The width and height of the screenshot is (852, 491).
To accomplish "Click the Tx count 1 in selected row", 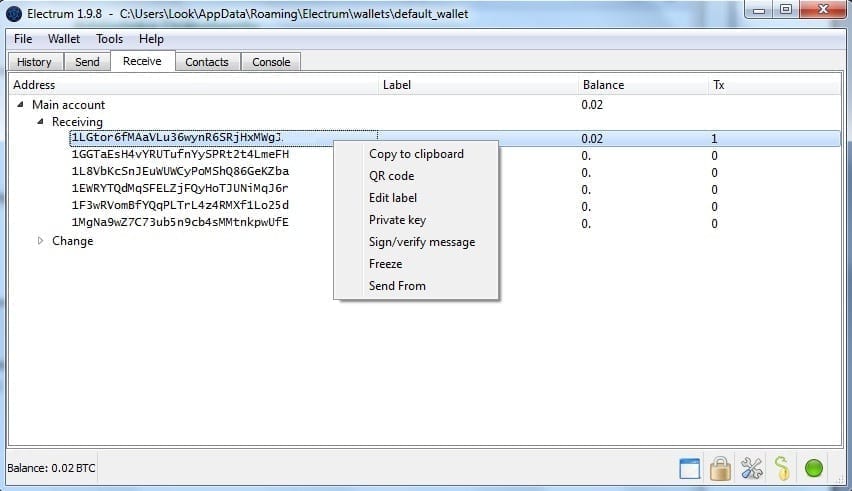I will point(714,139).
